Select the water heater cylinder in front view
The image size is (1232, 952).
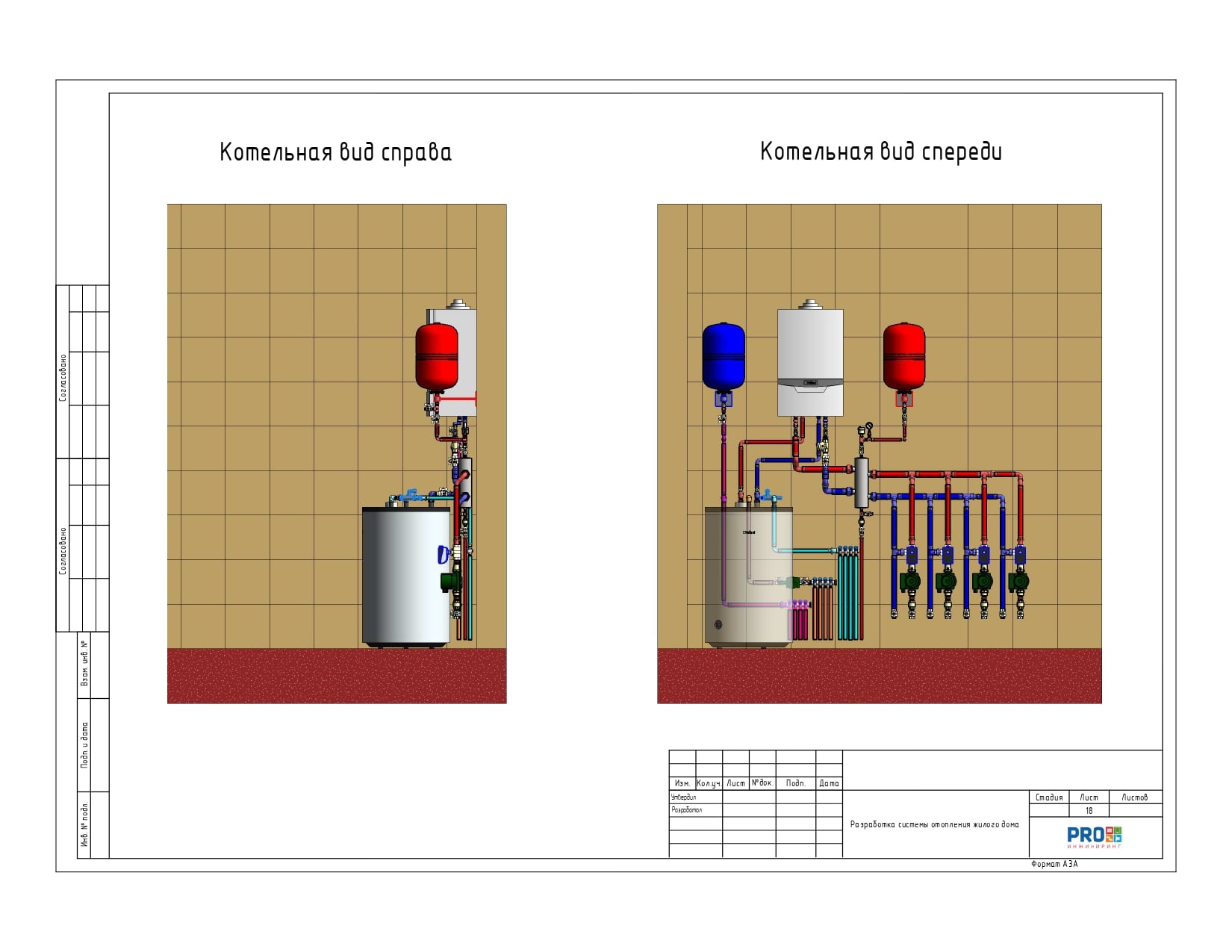[x=748, y=576]
